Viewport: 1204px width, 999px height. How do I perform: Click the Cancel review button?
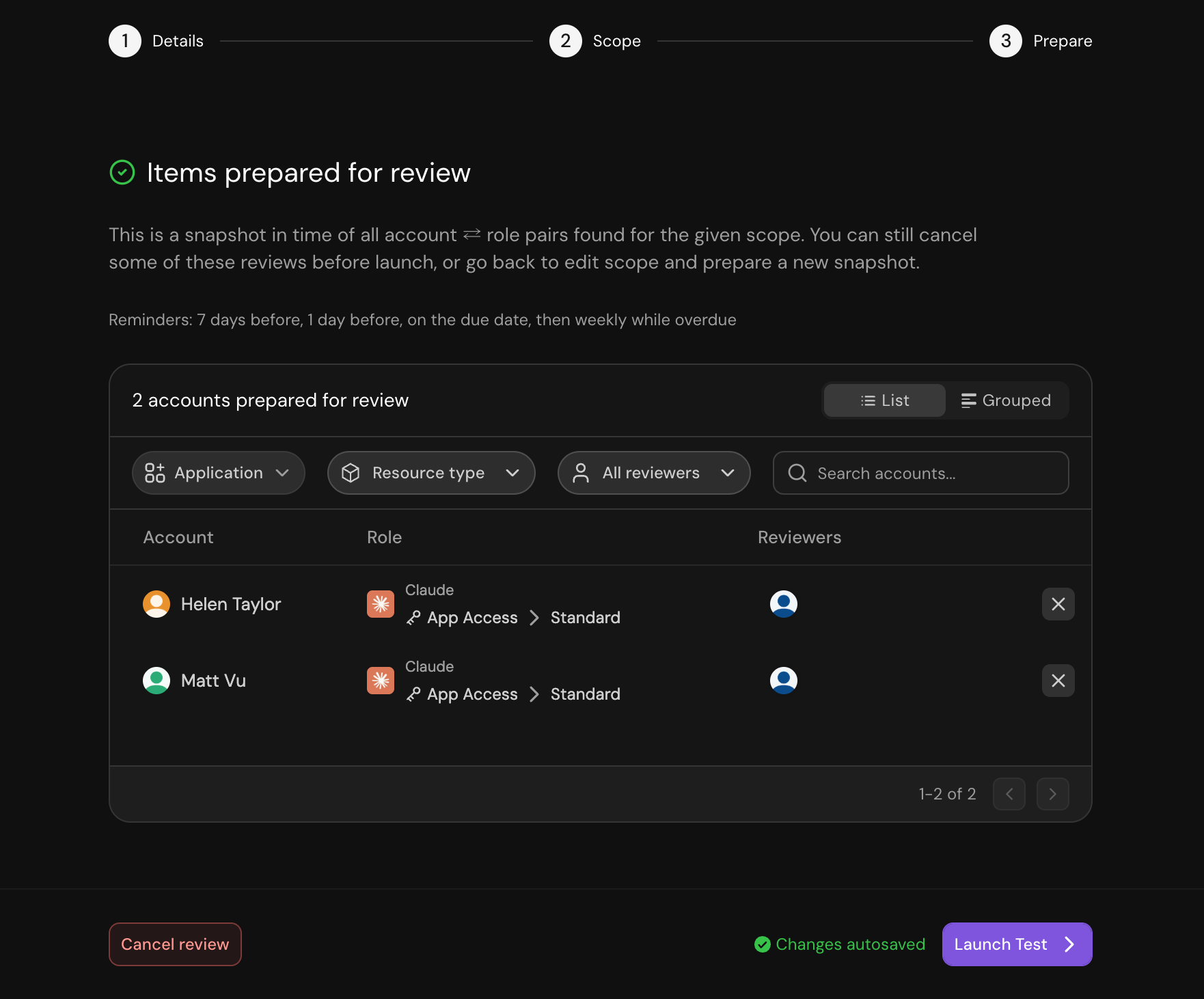175,944
